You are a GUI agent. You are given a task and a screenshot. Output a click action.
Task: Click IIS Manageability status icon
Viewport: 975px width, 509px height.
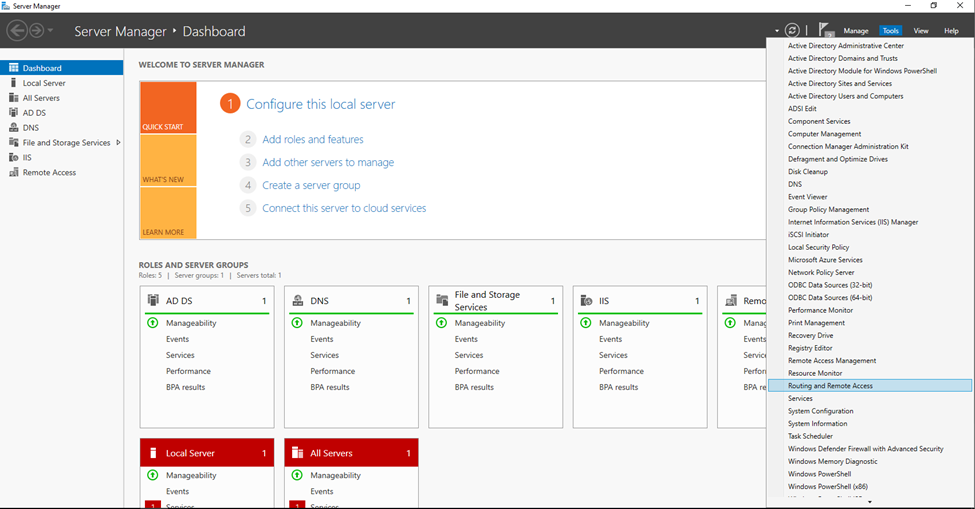(586, 323)
